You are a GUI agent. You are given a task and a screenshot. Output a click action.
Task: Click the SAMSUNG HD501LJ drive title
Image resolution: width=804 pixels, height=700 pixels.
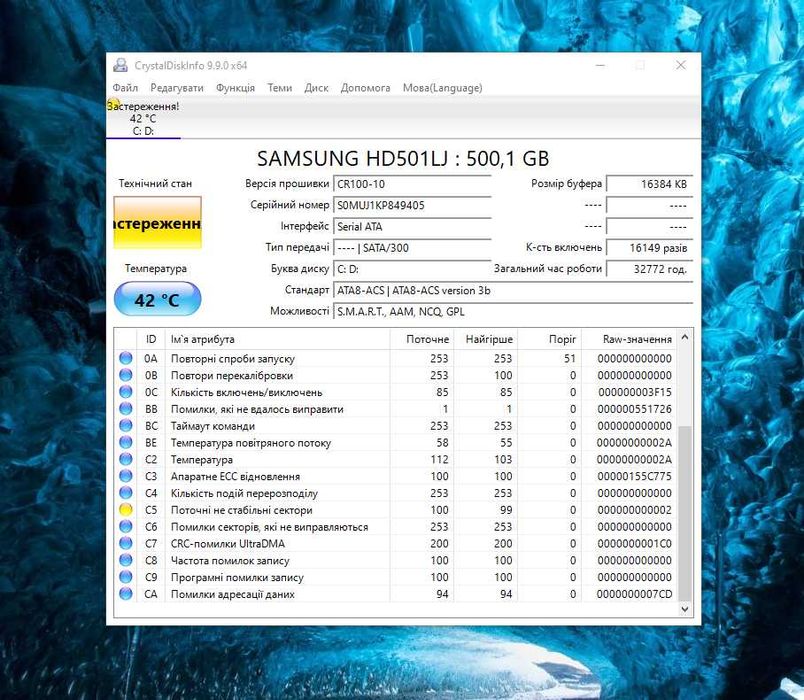coord(403,158)
